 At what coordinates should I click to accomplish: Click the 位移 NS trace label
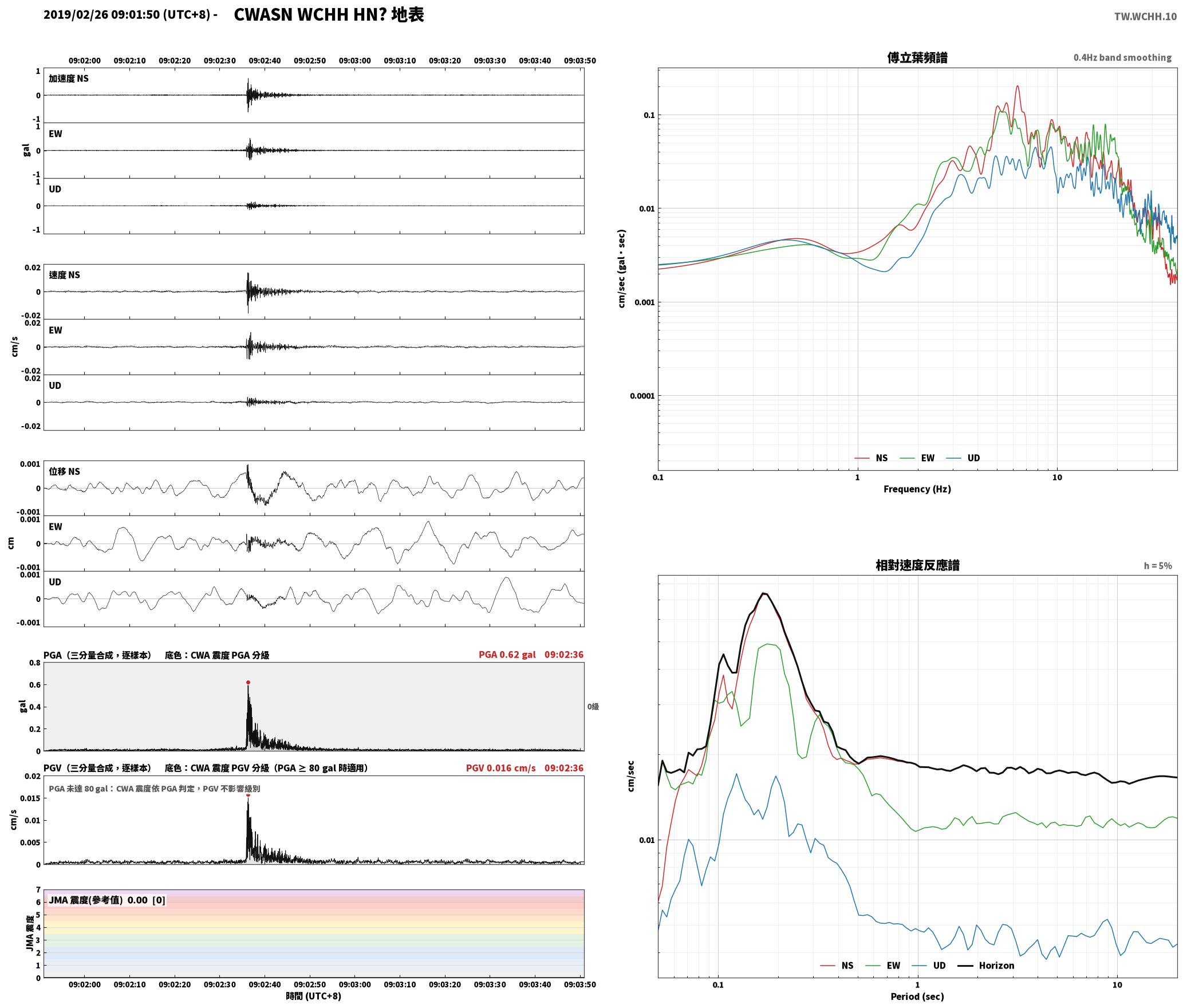pyautogui.click(x=65, y=471)
